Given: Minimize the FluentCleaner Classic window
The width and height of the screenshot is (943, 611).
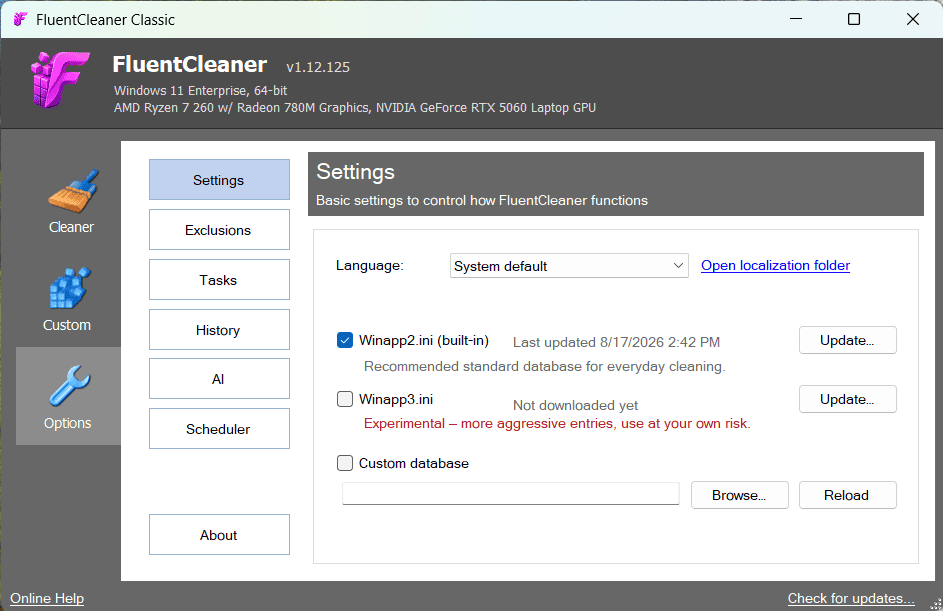Looking at the screenshot, I should pyautogui.click(x=796, y=19).
